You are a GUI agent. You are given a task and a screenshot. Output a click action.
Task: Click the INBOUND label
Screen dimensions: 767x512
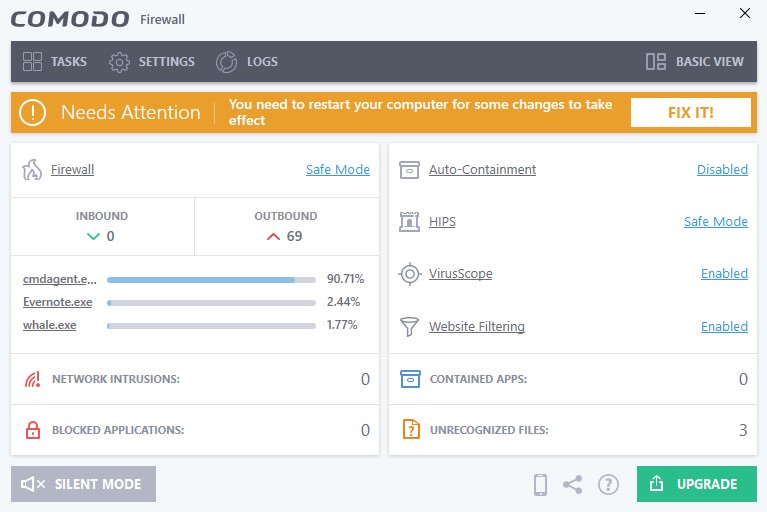[x=102, y=216]
